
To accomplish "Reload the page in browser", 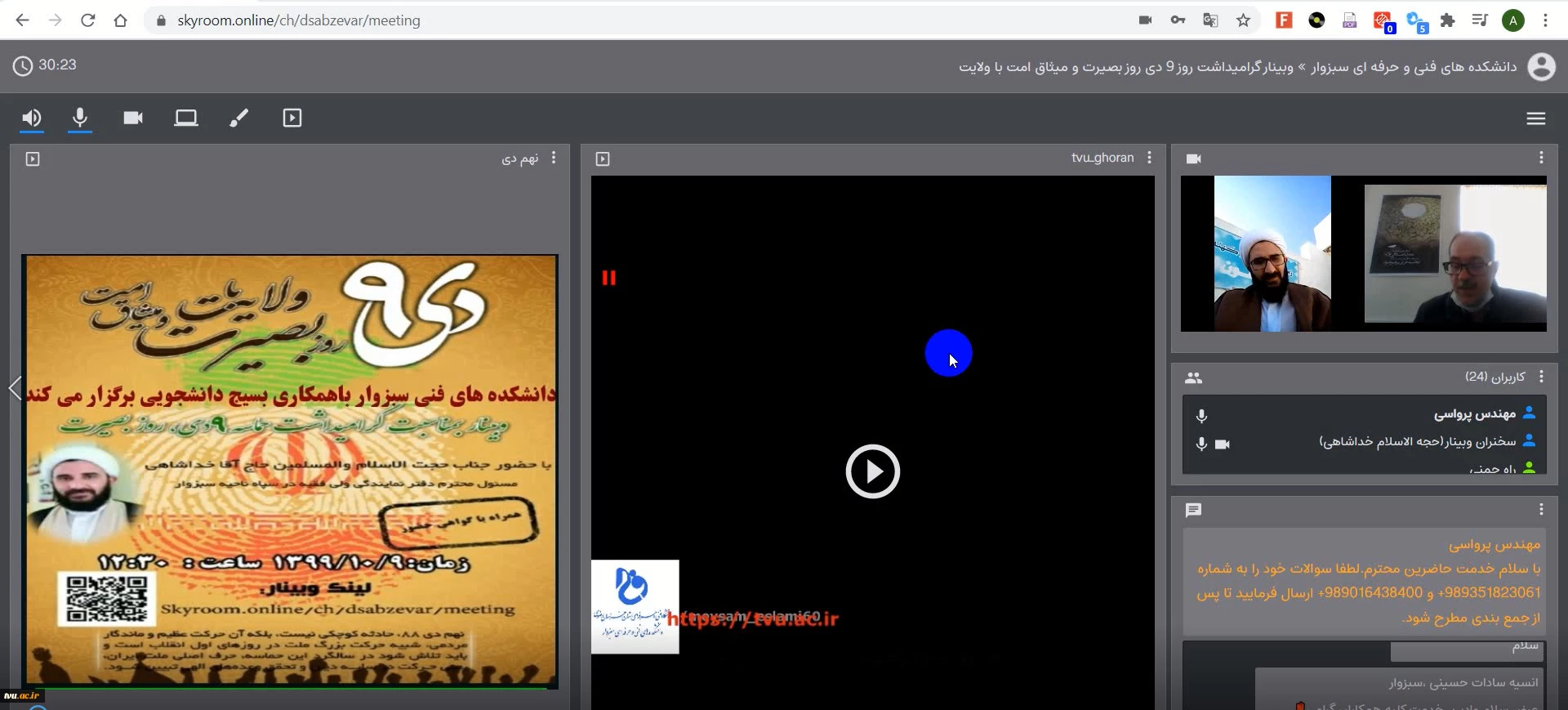I will 88,20.
